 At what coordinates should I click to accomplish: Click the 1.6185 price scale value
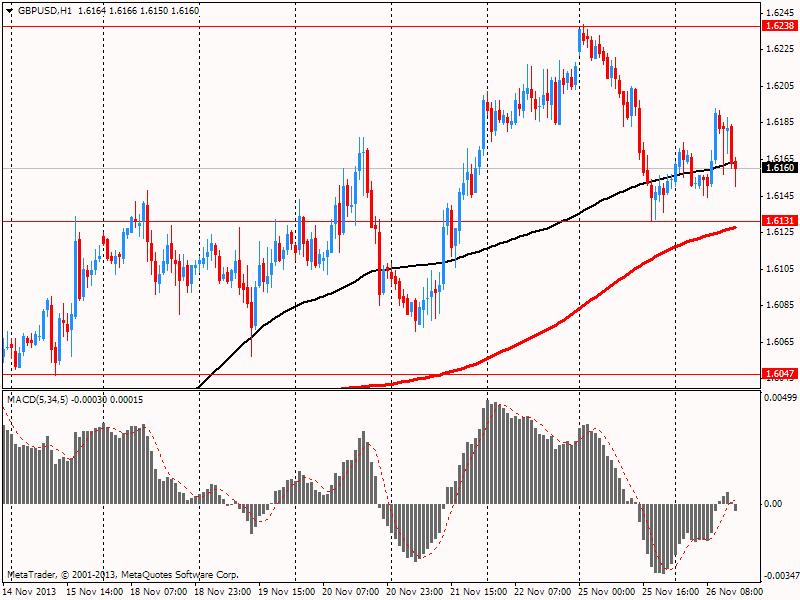coord(780,122)
